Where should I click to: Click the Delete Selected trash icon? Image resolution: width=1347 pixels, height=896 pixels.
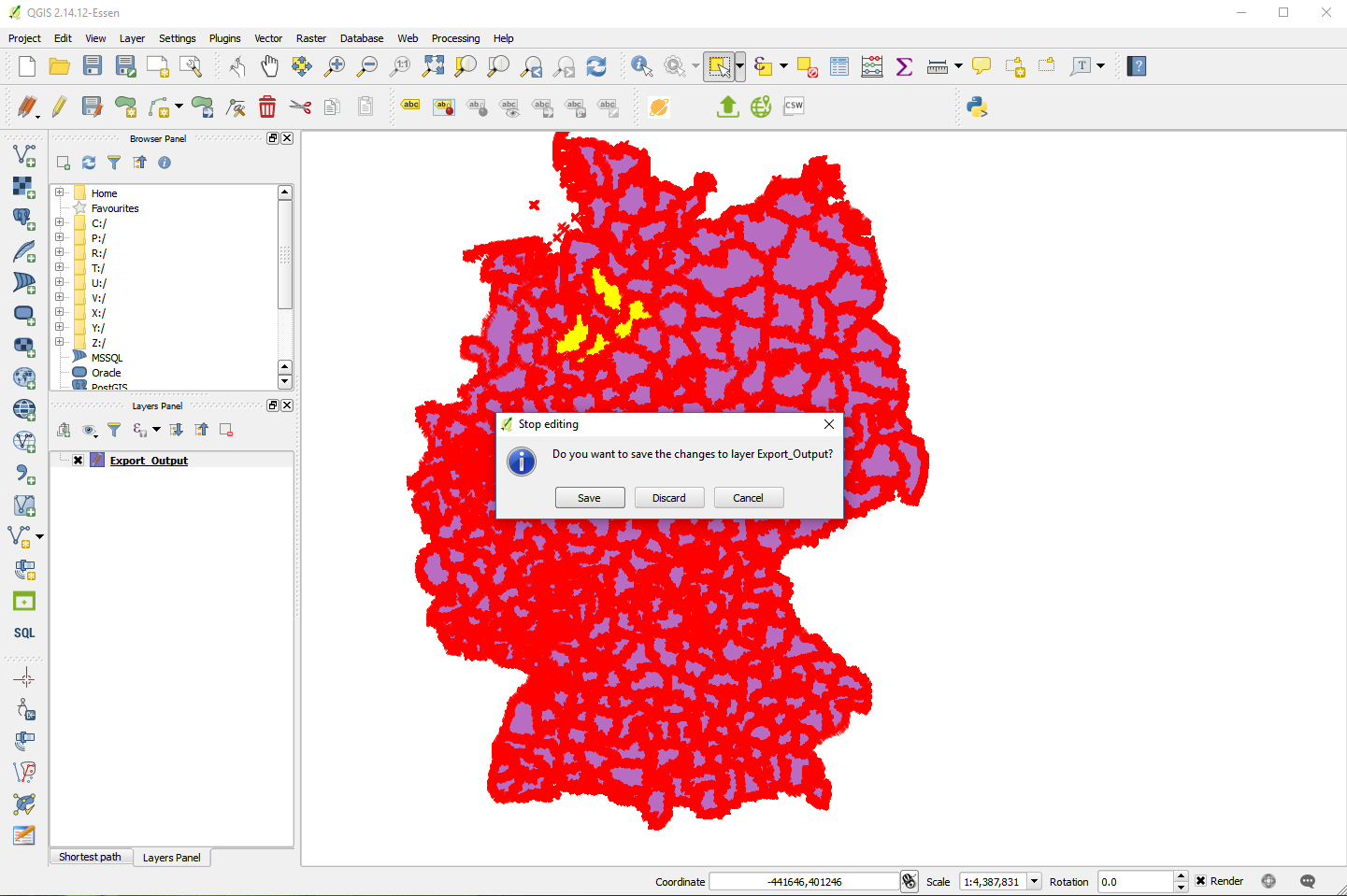click(267, 107)
